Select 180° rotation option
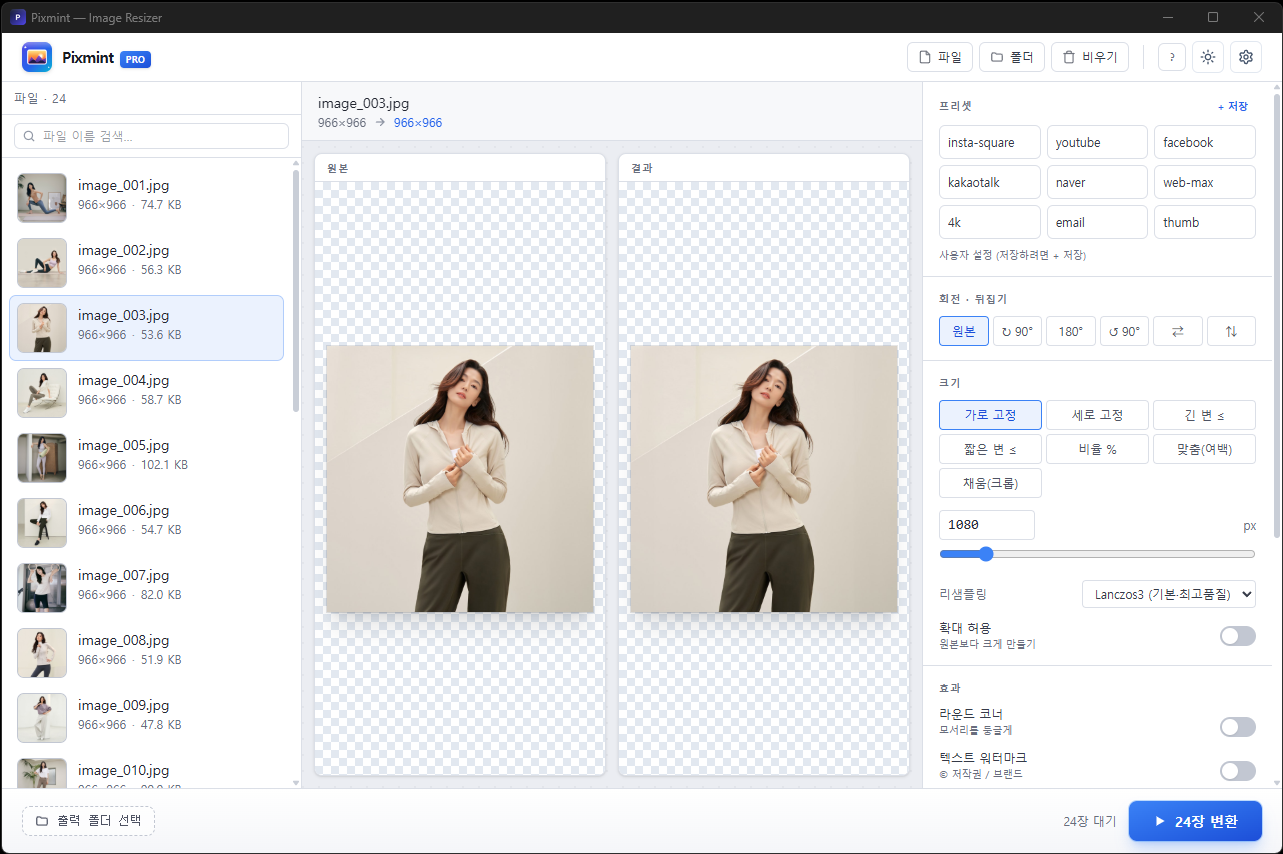This screenshot has height=854, width=1283. 1071,331
